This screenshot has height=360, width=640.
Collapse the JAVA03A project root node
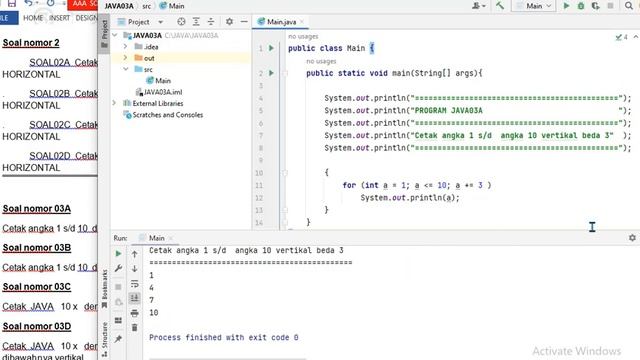tap(115, 35)
